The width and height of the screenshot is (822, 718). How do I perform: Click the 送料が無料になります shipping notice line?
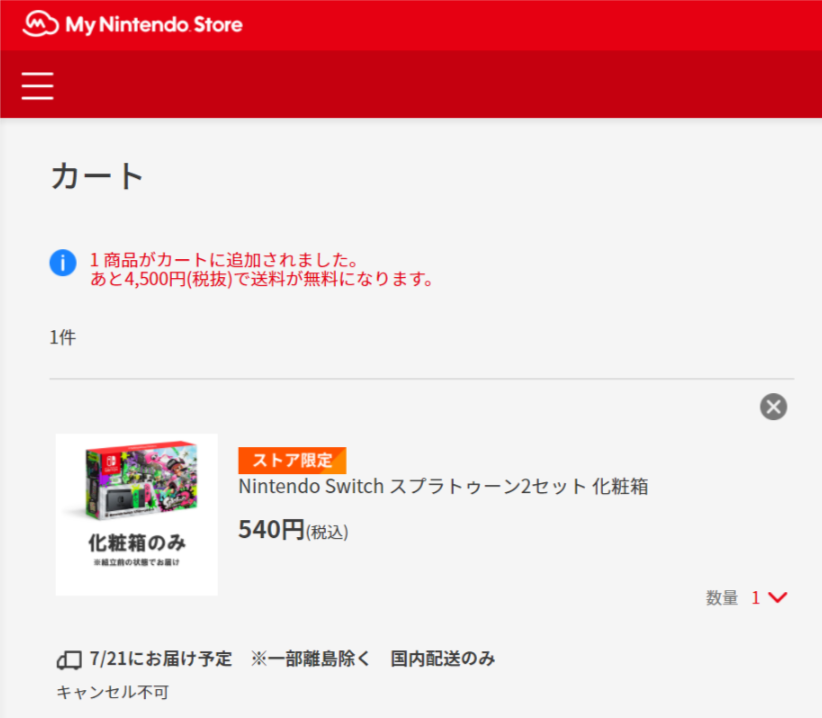click(x=262, y=279)
